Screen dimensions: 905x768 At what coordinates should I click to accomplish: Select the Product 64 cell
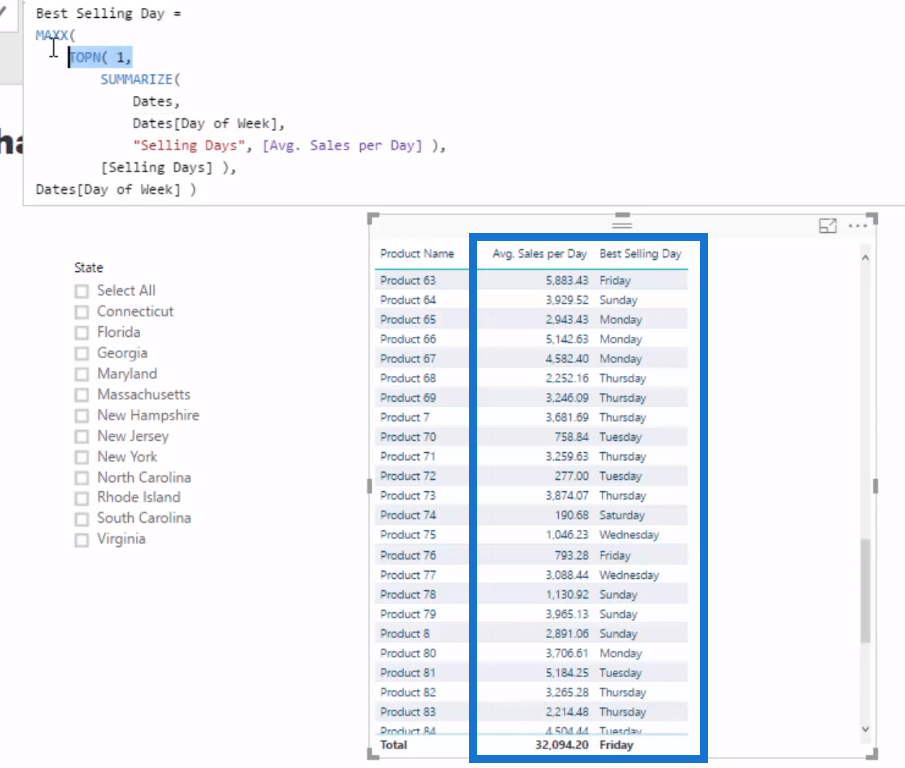click(407, 300)
